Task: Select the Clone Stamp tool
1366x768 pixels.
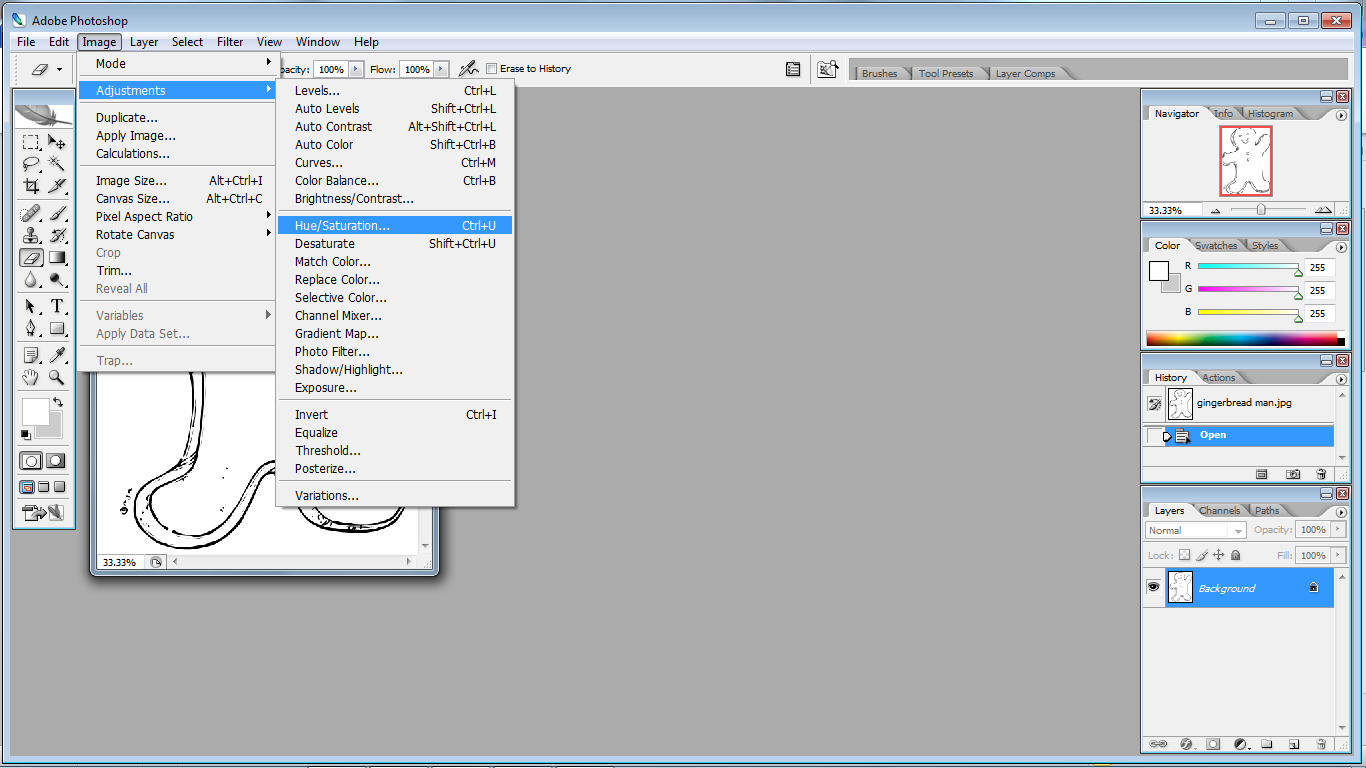Action: click(x=31, y=236)
